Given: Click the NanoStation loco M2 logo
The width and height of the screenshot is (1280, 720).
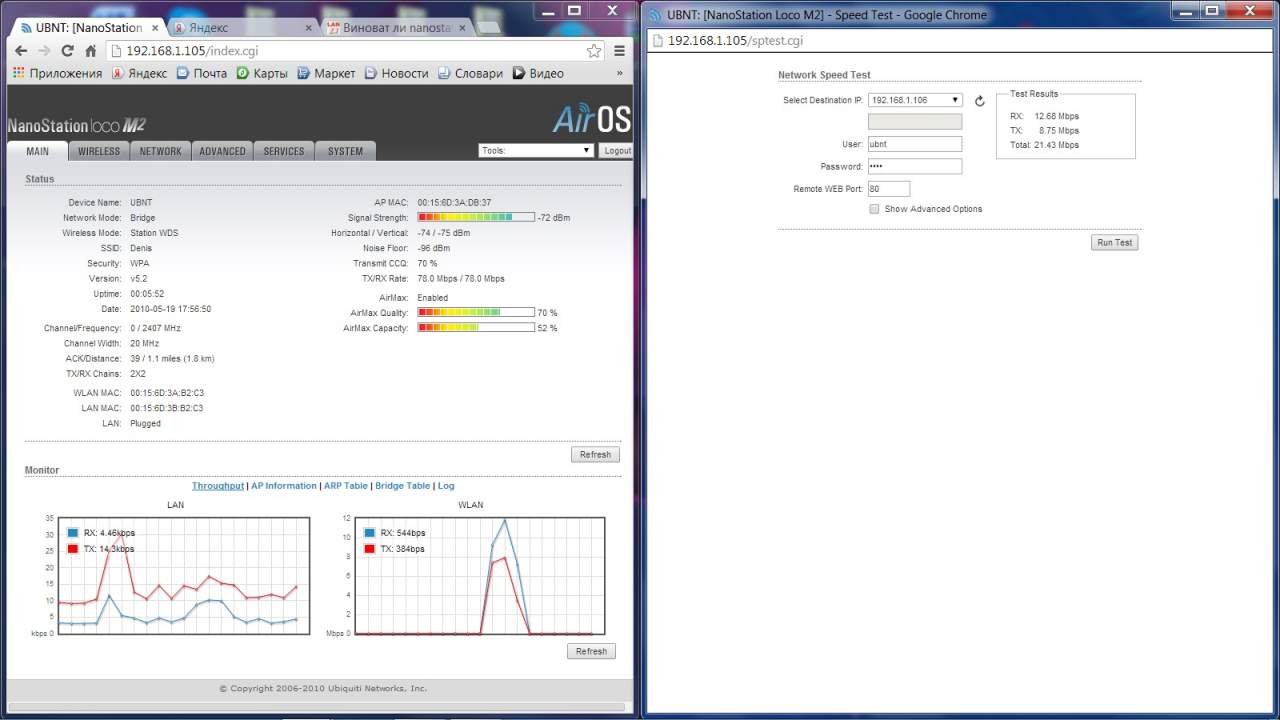Looking at the screenshot, I should [x=77, y=125].
